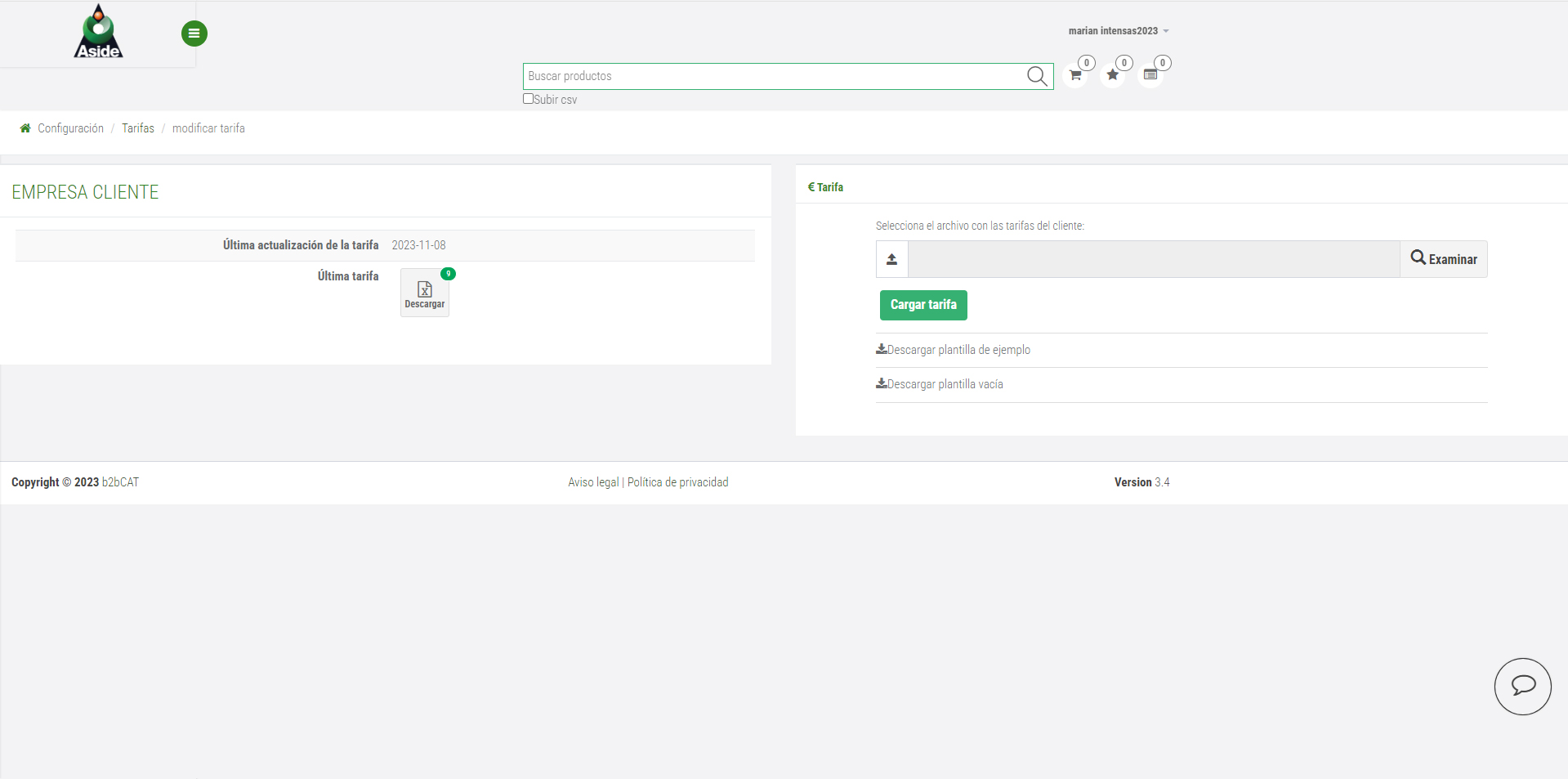The width and height of the screenshot is (1568, 779).
Task: Open the chat bubble icon at bottom right
Action: [x=1522, y=687]
